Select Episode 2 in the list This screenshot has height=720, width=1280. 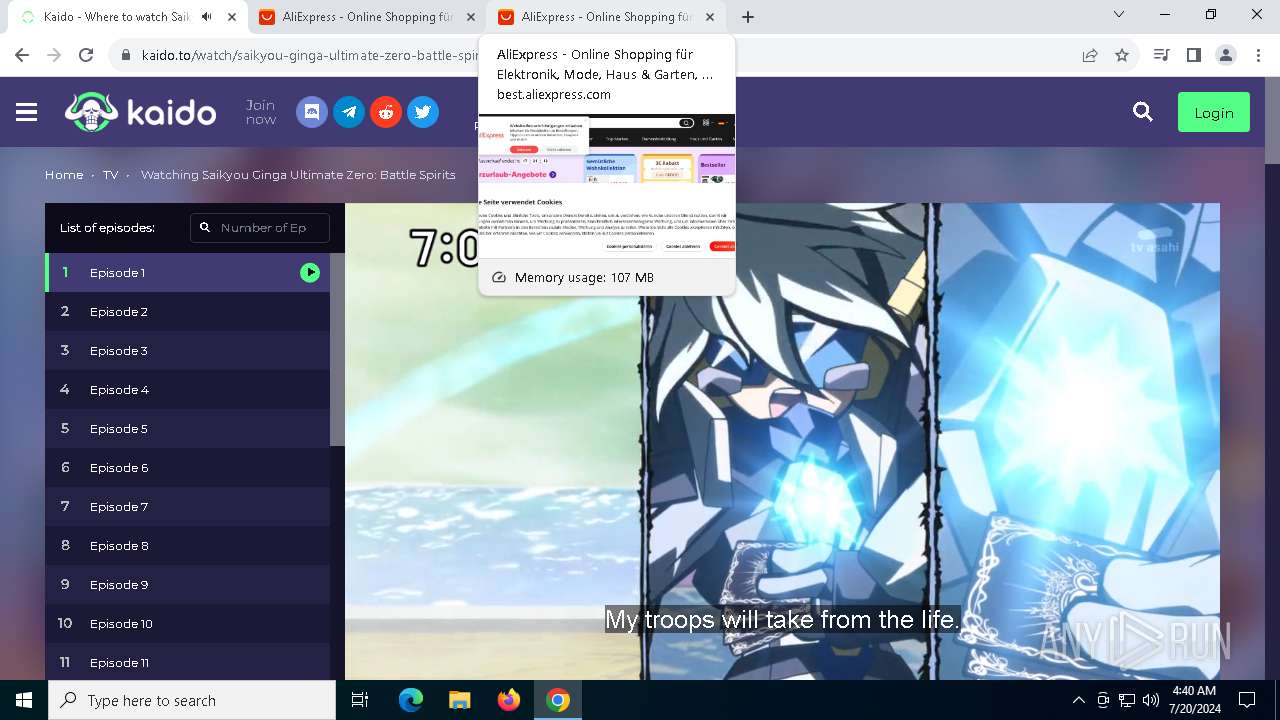(x=187, y=311)
